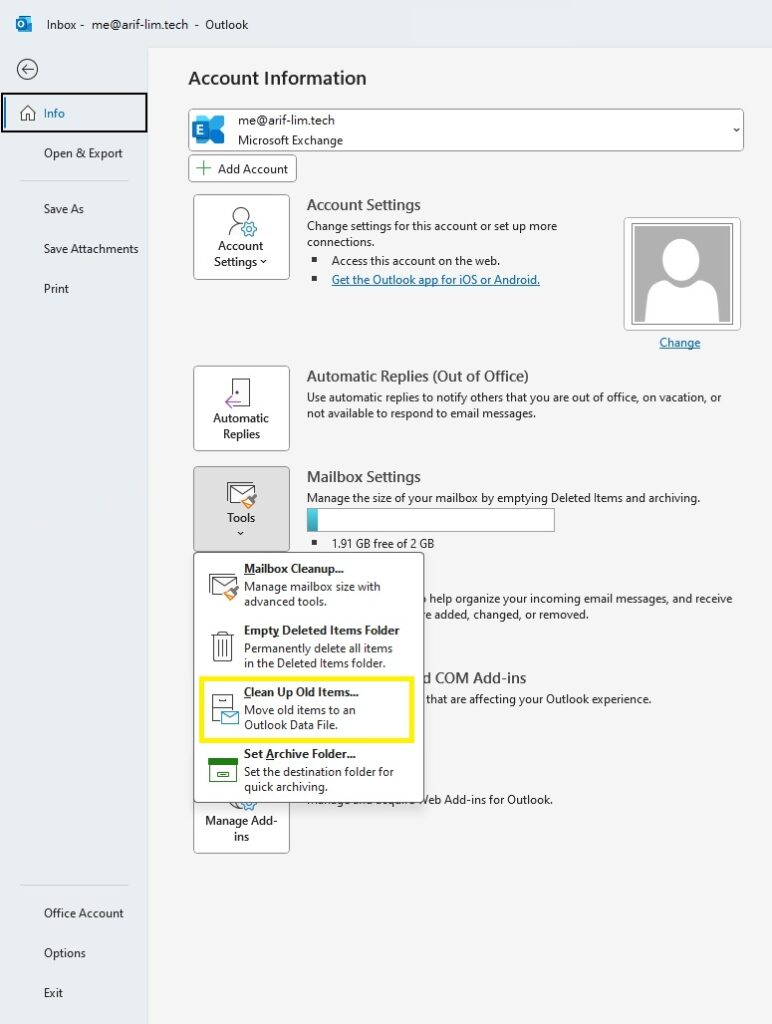This screenshot has width=772, height=1024.
Task: Click the Automatic Replies button
Action: [241, 408]
